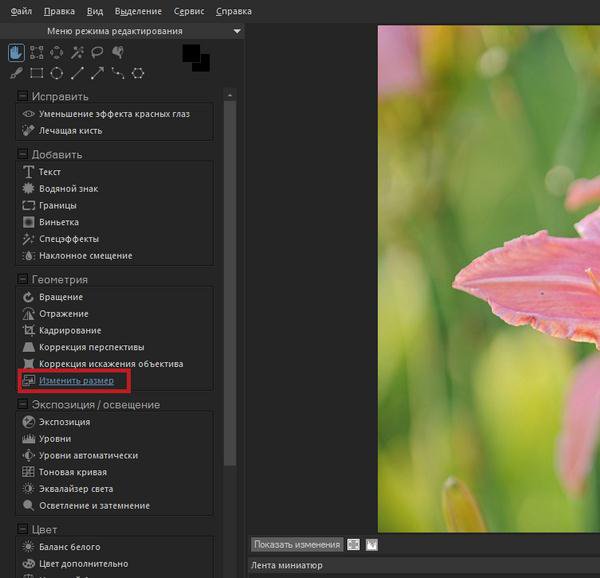Collapse the Геометрия section

click(x=22, y=280)
